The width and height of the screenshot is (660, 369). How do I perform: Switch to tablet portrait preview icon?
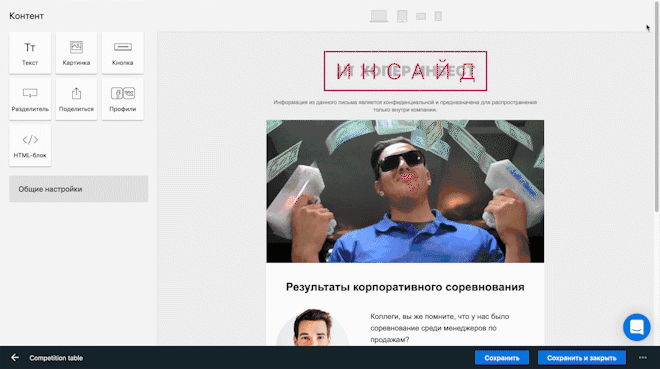pyautogui.click(x=402, y=16)
